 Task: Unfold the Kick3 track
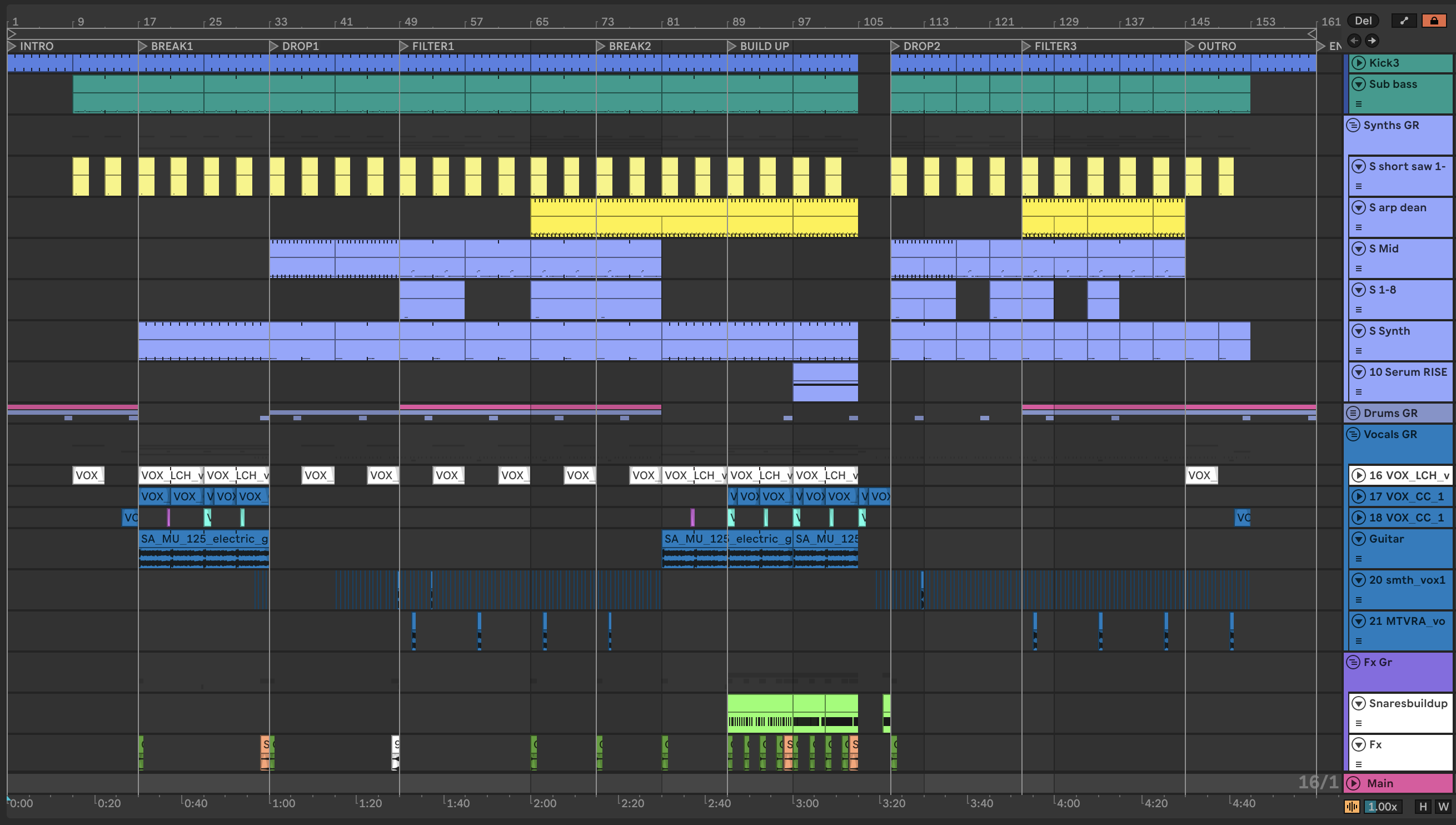[1358, 63]
